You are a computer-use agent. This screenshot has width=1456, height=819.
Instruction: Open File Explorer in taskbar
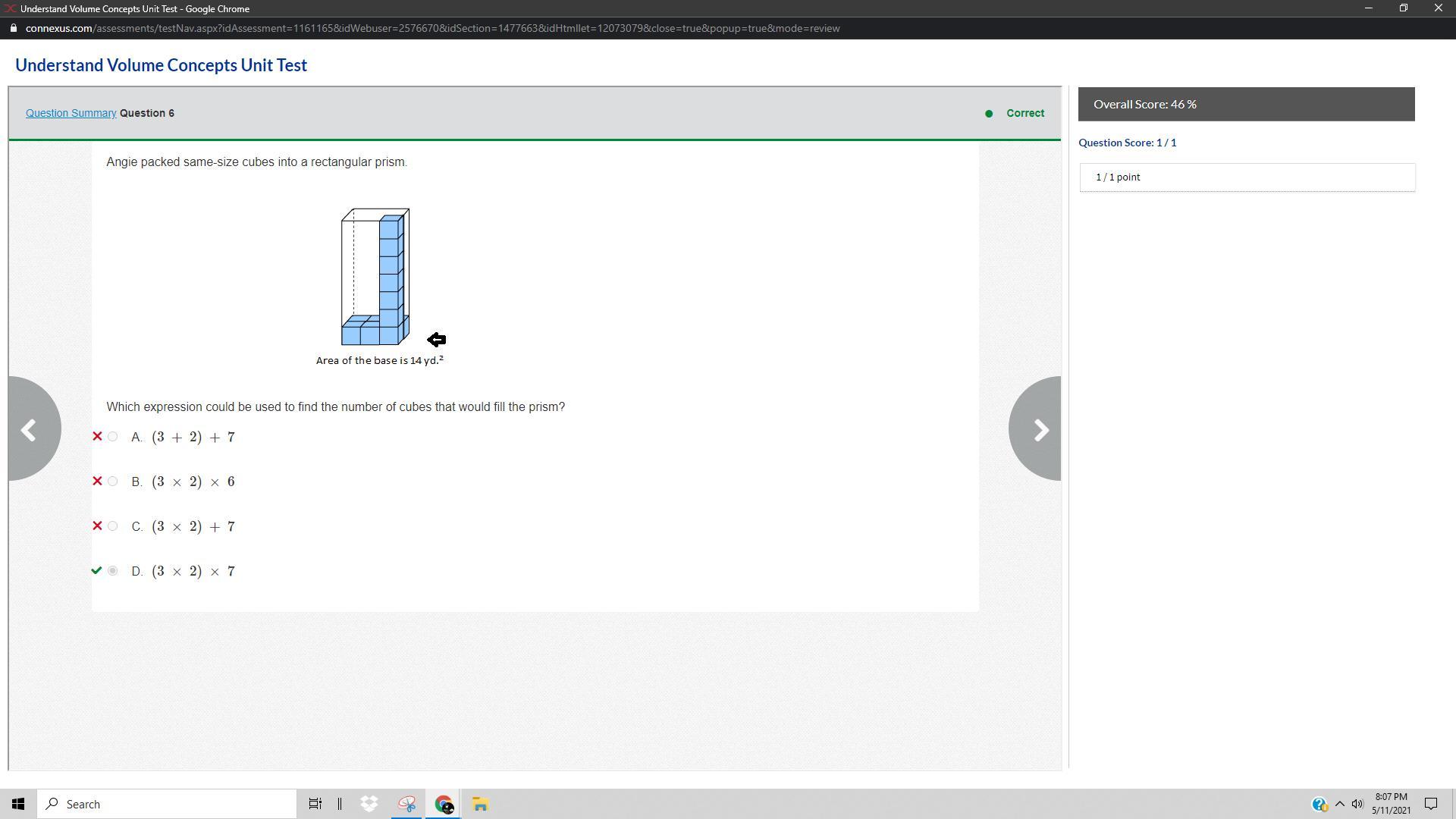click(x=480, y=804)
